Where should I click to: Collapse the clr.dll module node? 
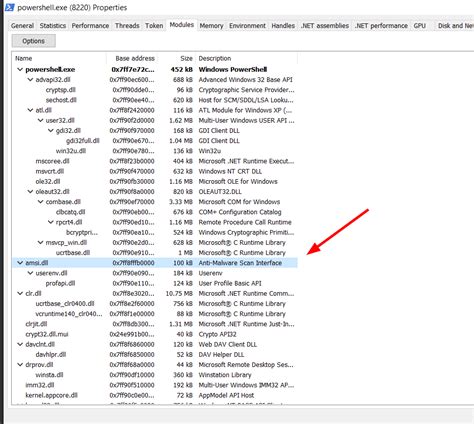[20, 293]
